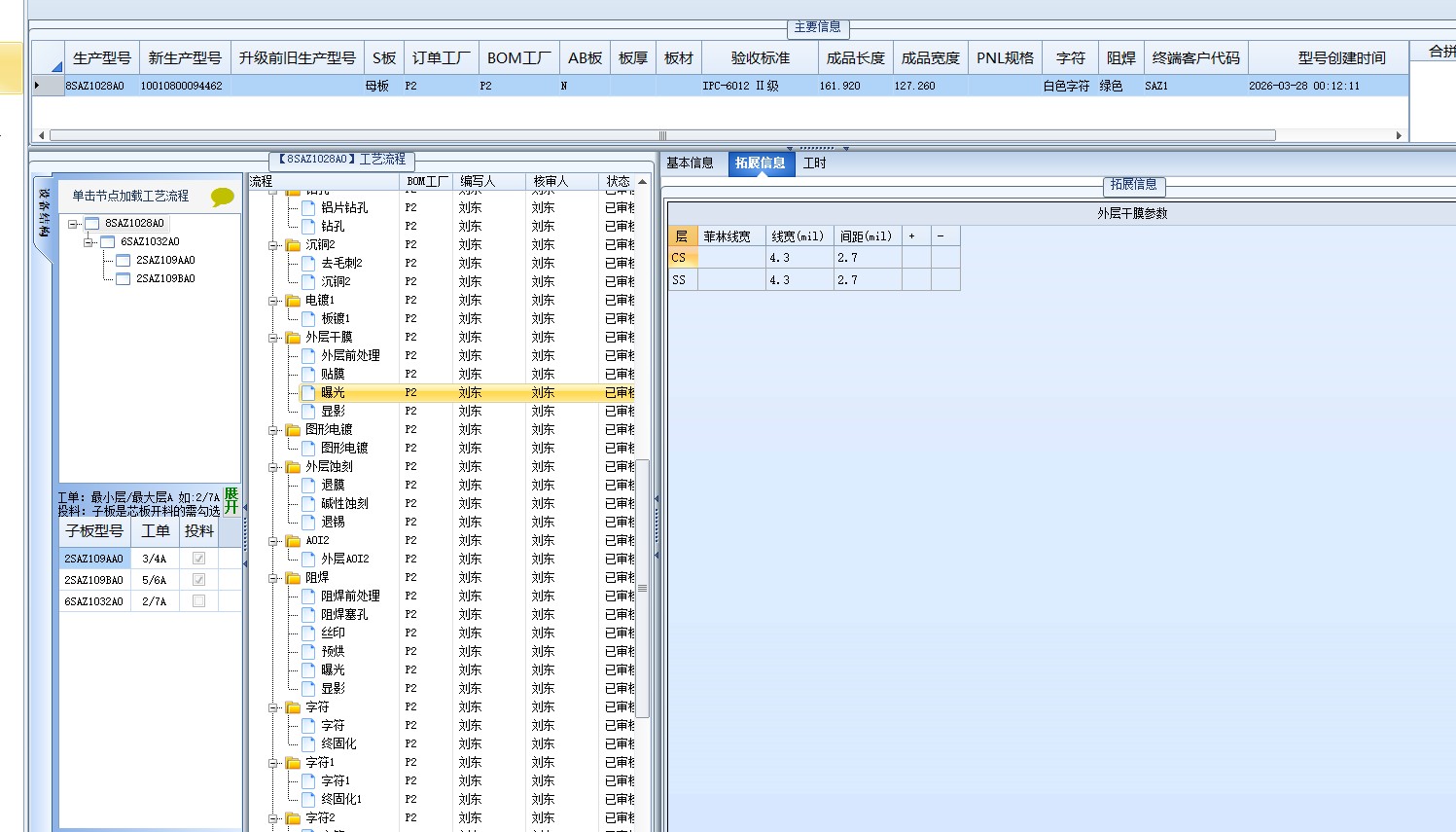Click document icon beside 退膜
This screenshot has height=832, width=1456.
point(308,485)
